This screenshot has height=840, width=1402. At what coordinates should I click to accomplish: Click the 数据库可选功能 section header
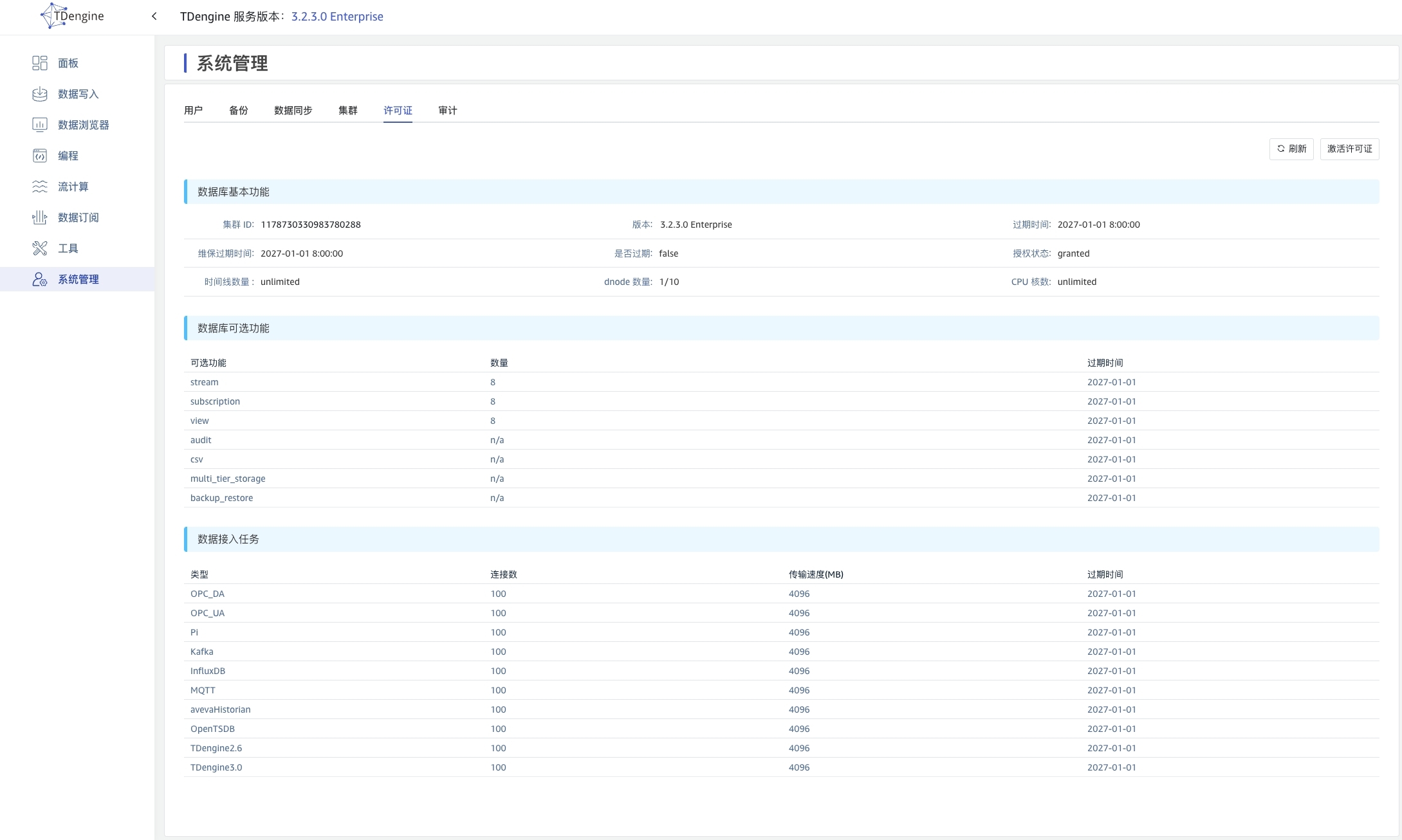[x=234, y=328]
